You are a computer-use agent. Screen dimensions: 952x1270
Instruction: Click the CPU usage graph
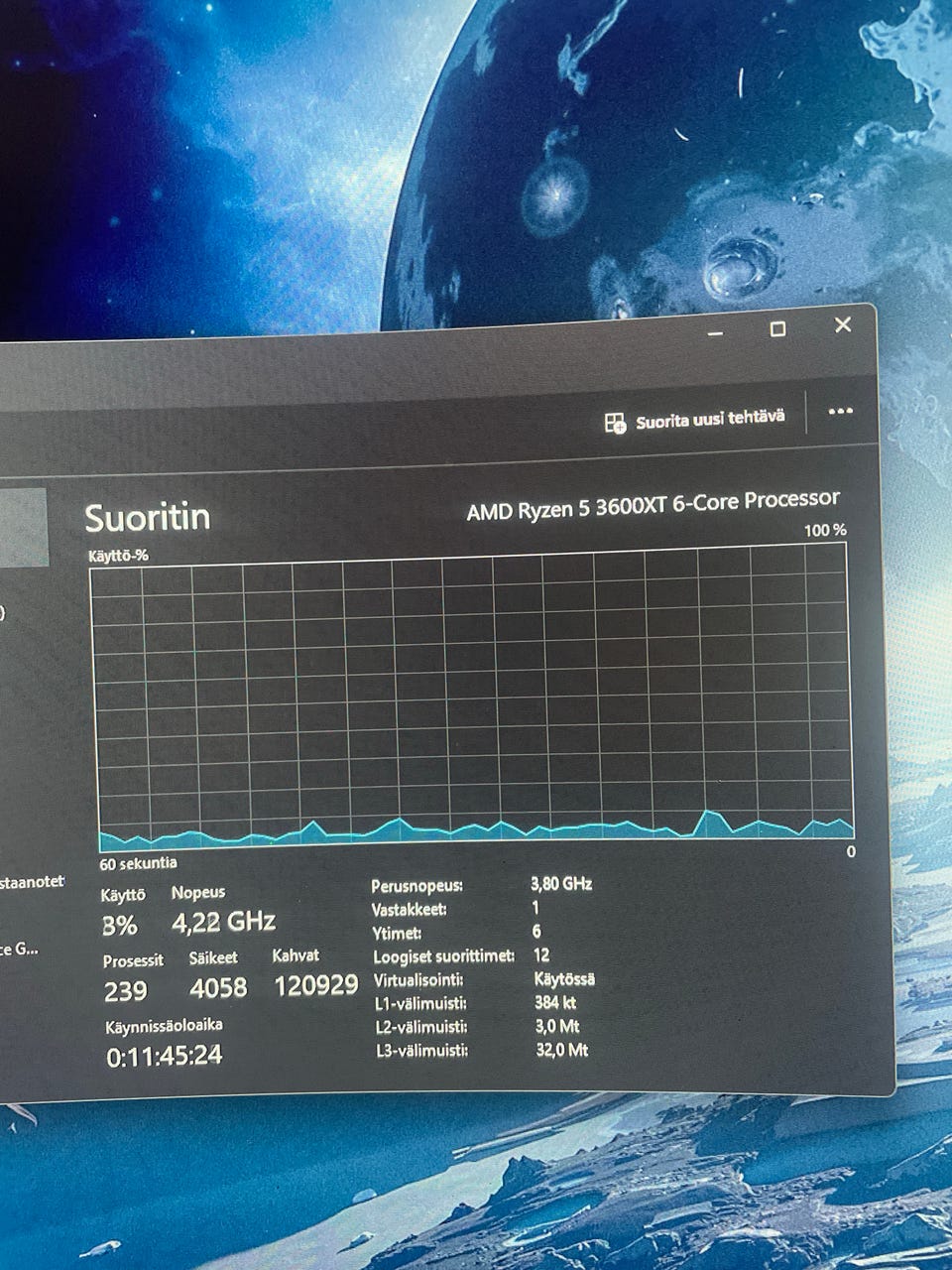coord(474,699)
